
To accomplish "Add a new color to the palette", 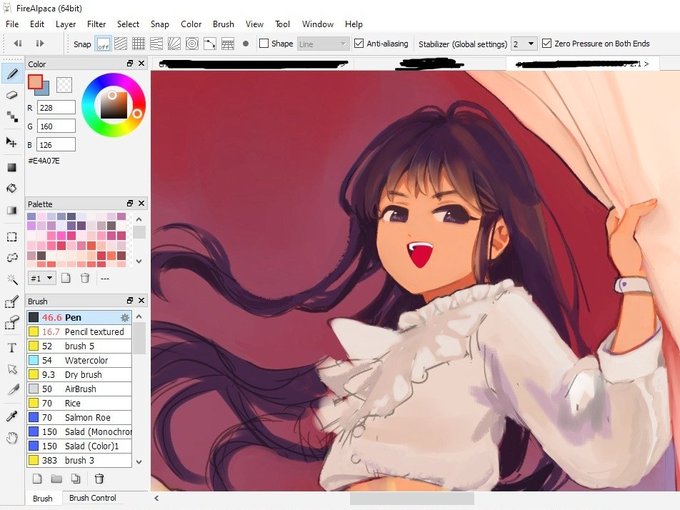I will (x=65, y=278).
